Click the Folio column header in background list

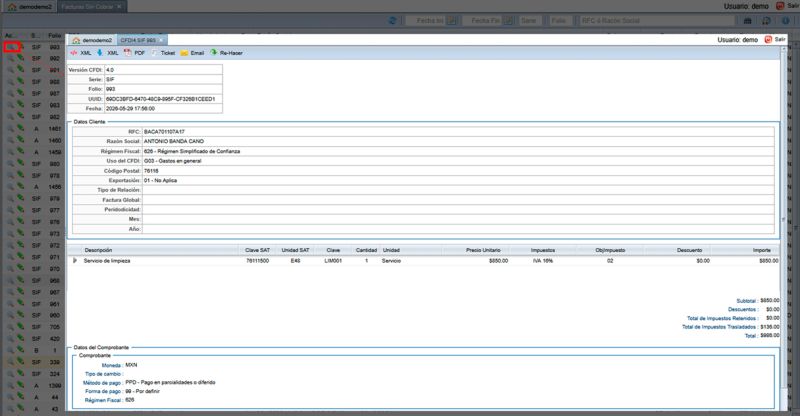tap(55, 36)
